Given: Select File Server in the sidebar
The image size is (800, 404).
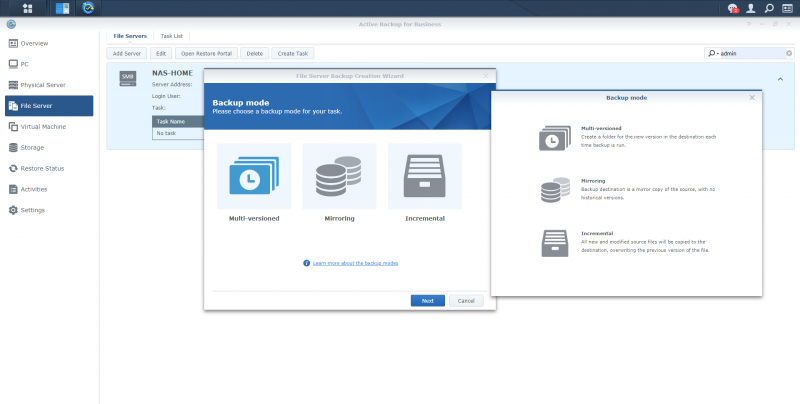Looking at the screenshot, I should (49, 106).
